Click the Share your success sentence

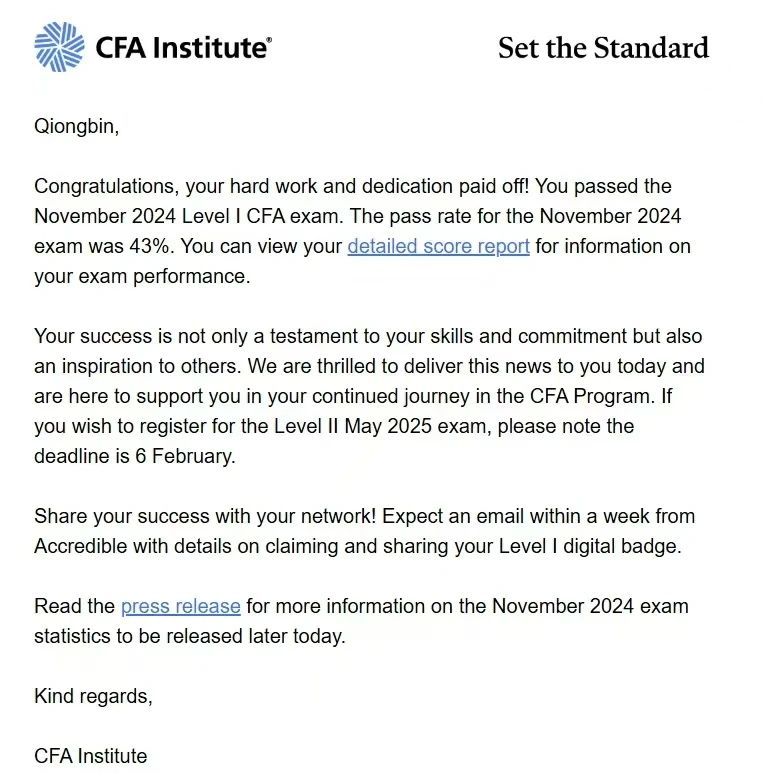[205, 516]
